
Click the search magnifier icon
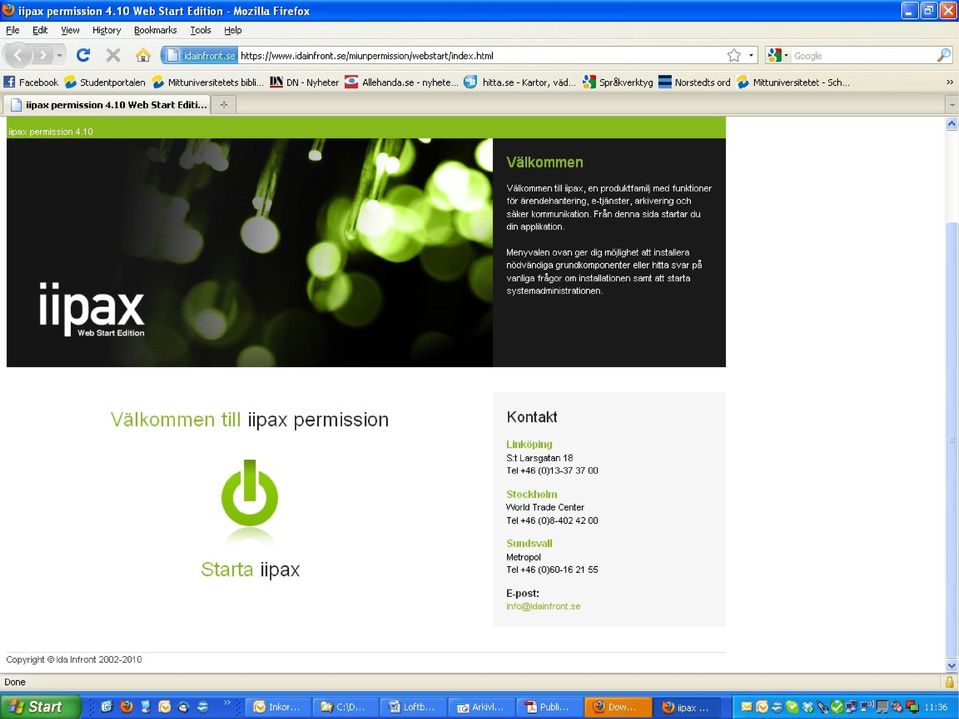944,56
